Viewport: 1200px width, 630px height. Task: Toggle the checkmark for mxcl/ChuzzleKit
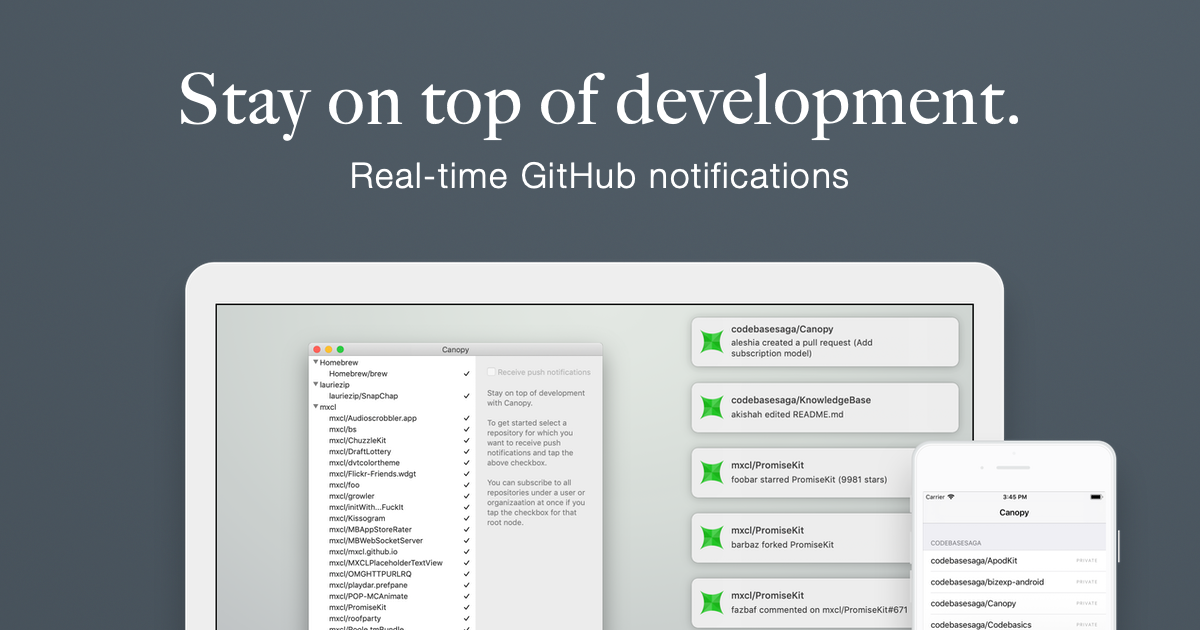point(467,440)
